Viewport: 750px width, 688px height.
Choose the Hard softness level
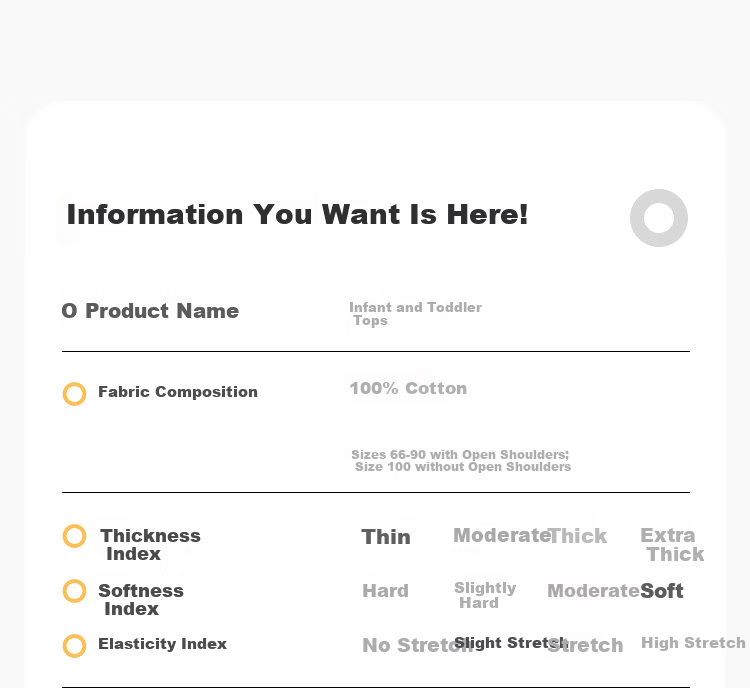(386, 591)
